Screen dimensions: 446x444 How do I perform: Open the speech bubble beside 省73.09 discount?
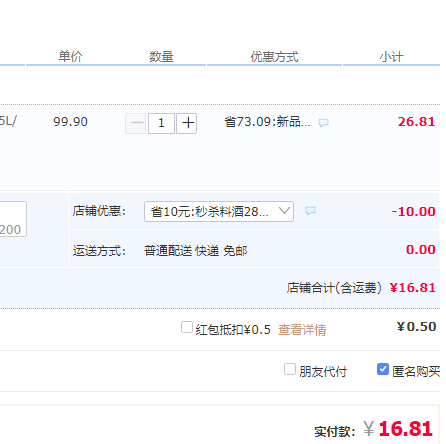[x=323, y=123]
